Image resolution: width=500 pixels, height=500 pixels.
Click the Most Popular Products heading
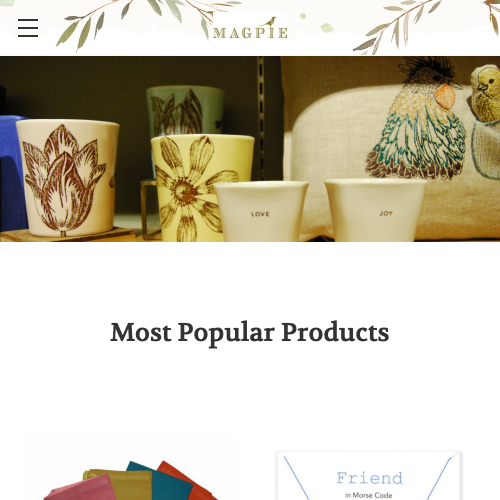pos(250,333)
